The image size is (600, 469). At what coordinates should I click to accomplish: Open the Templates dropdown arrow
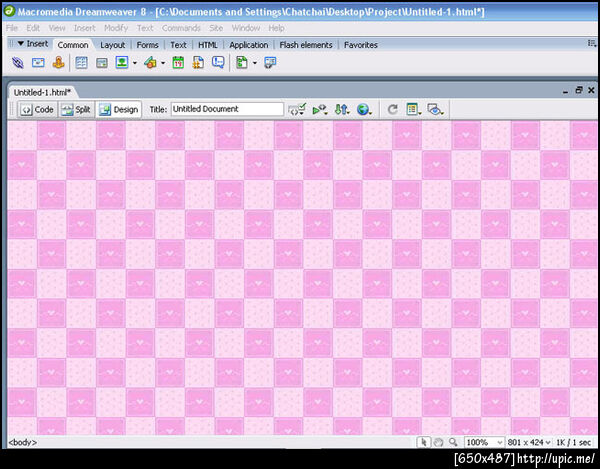[x=254, y=63]
